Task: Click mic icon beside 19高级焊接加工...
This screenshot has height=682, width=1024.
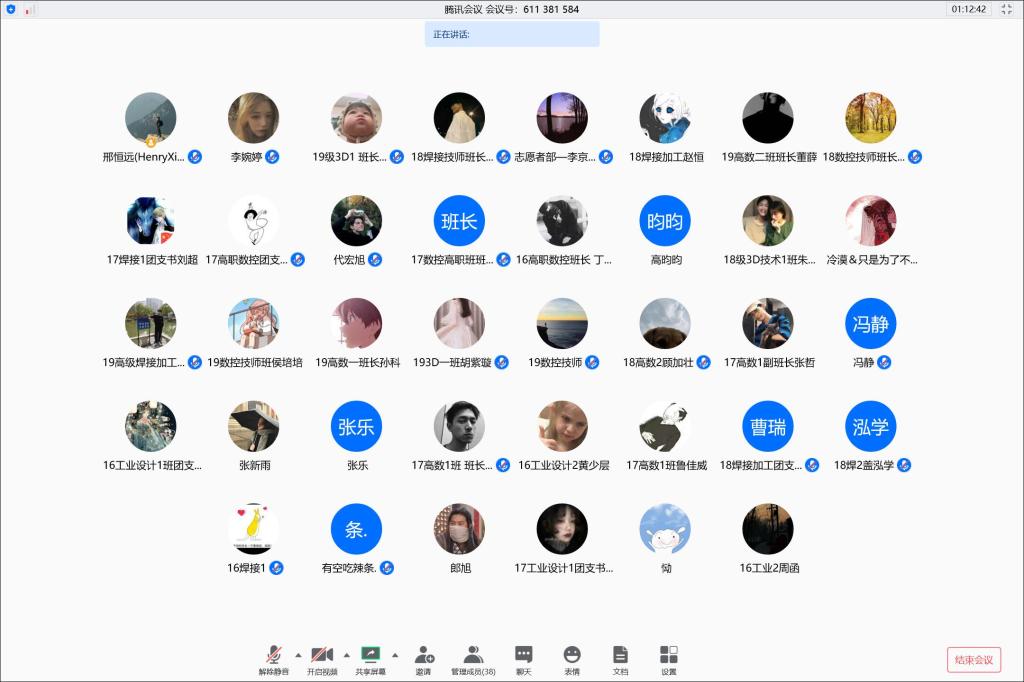Action: tap(195, 363)
